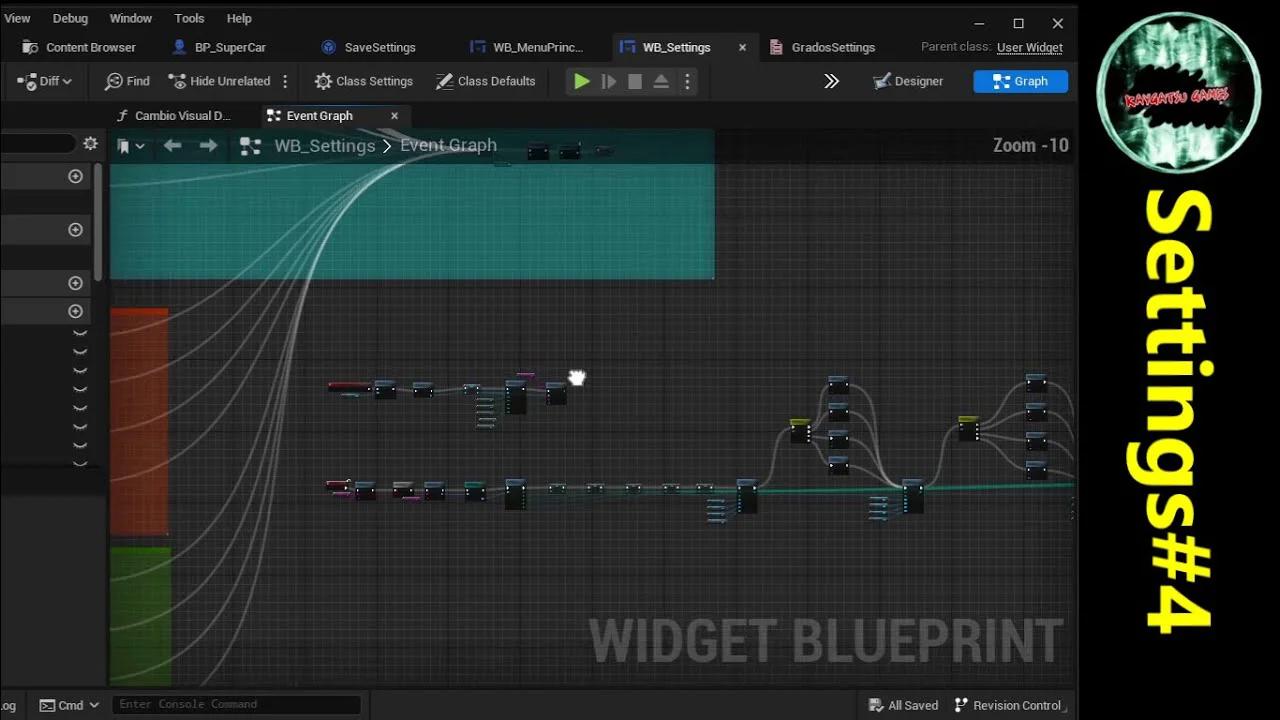This screenshot has width=1280, height=720.
Task: Click the Frame Skip playback icon
Action: (609, 81)
